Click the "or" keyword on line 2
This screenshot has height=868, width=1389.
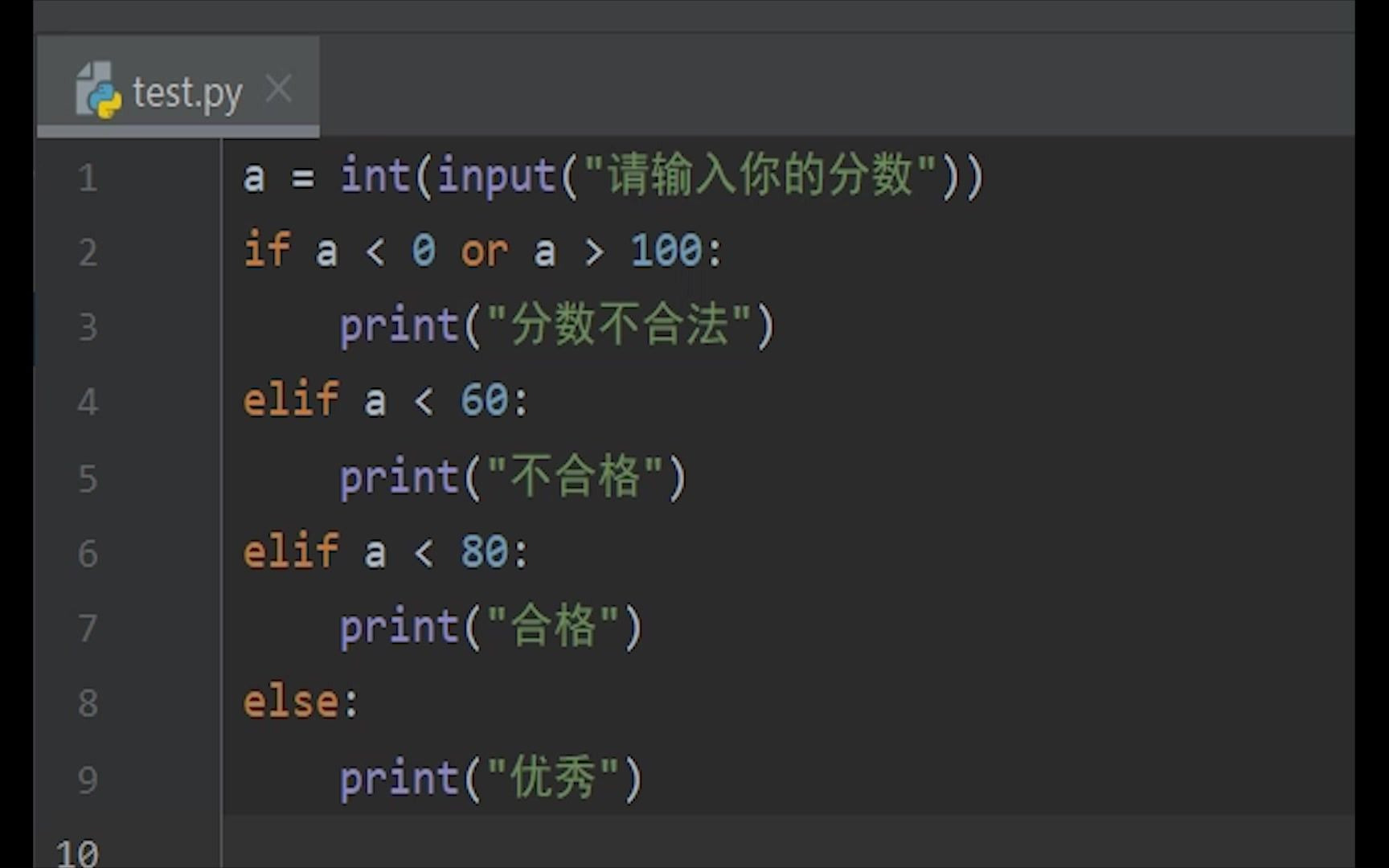pyautogui.click(x=484, y=252)
